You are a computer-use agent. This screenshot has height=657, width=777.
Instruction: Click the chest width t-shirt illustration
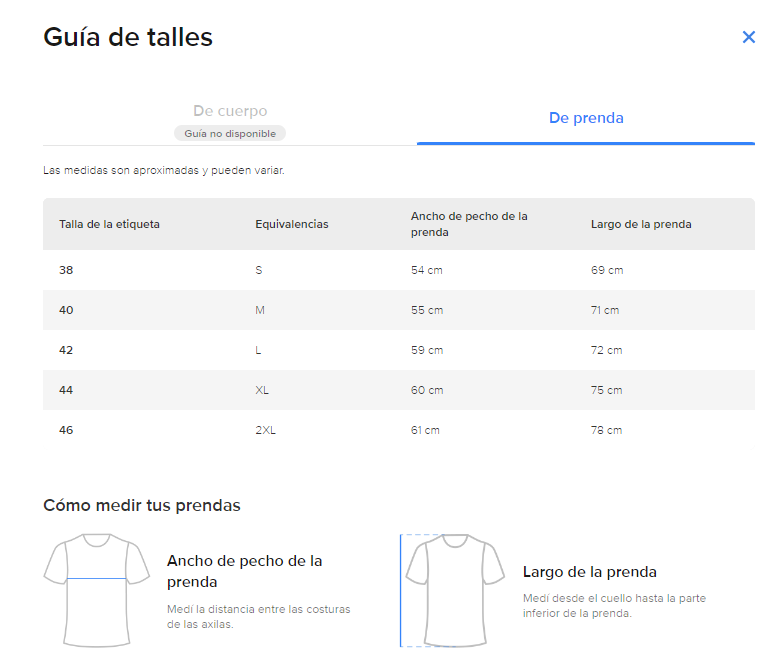tap(97, 590)
